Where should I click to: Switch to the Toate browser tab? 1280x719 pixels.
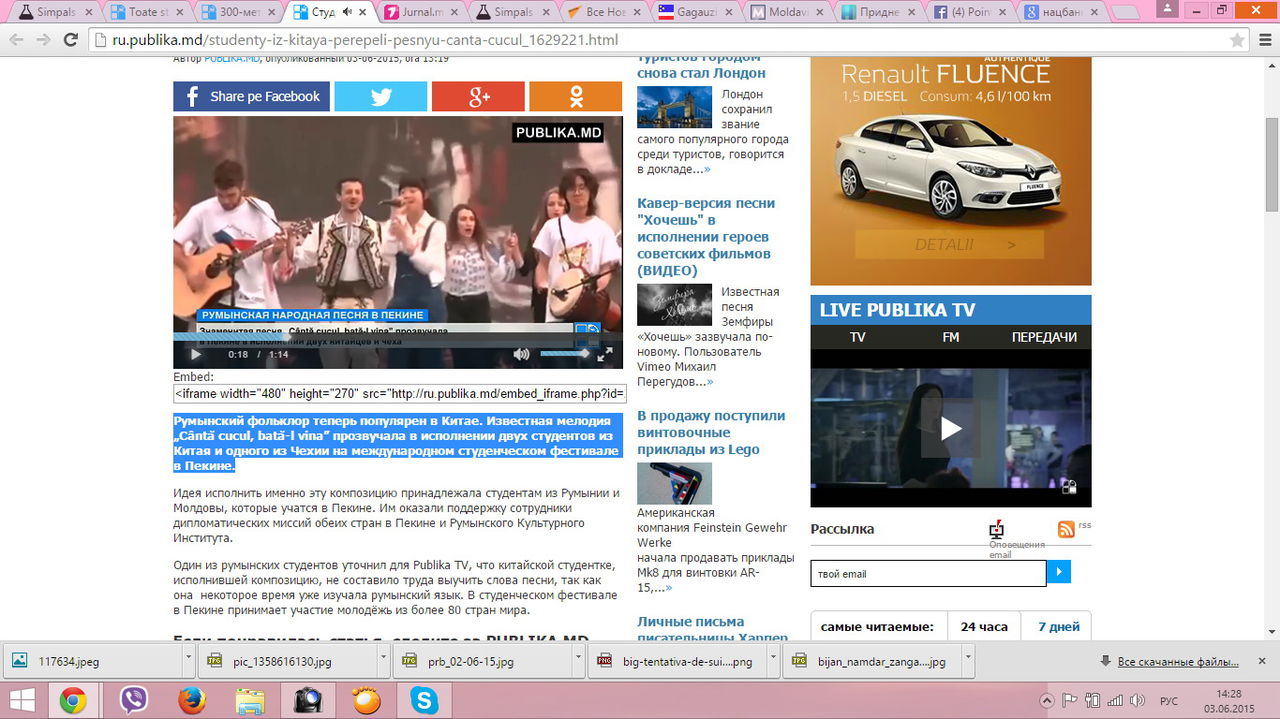147,12
